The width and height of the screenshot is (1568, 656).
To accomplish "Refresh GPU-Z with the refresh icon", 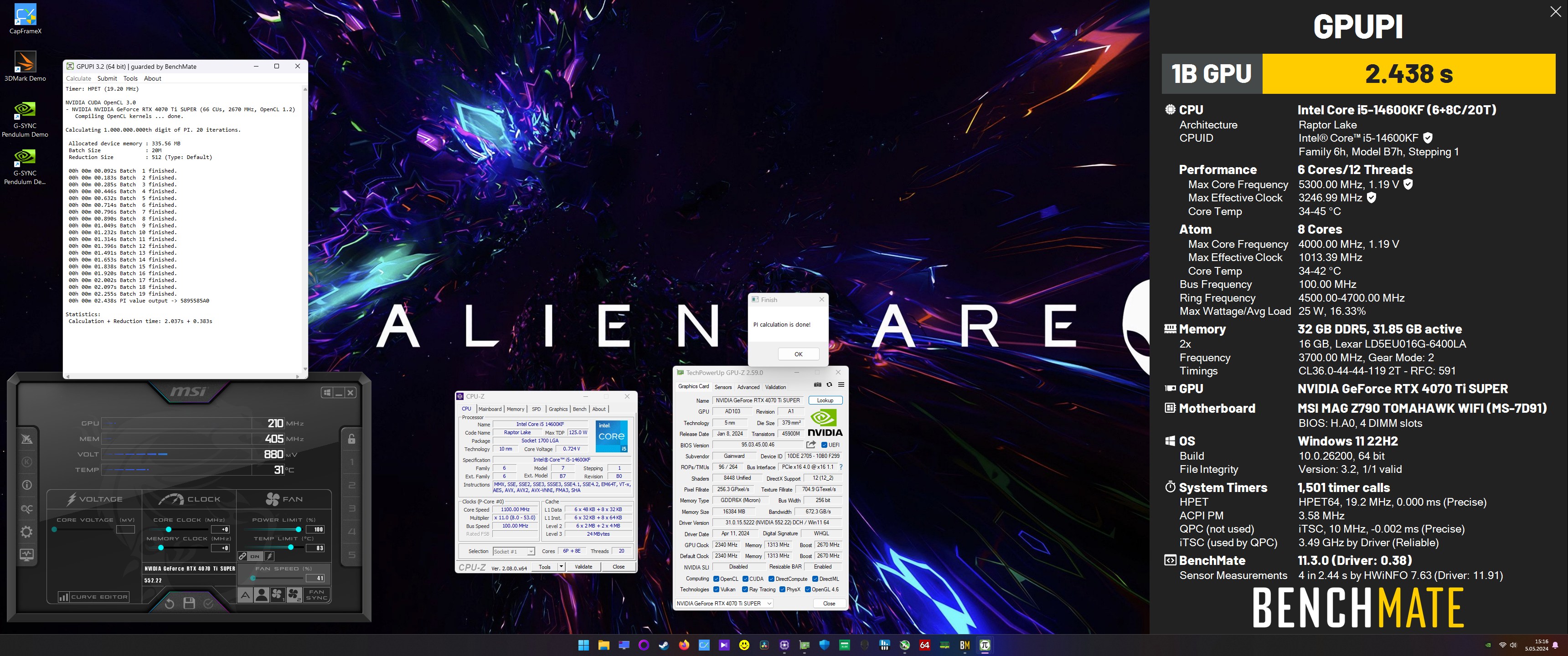I will click(x=829, y=384).
